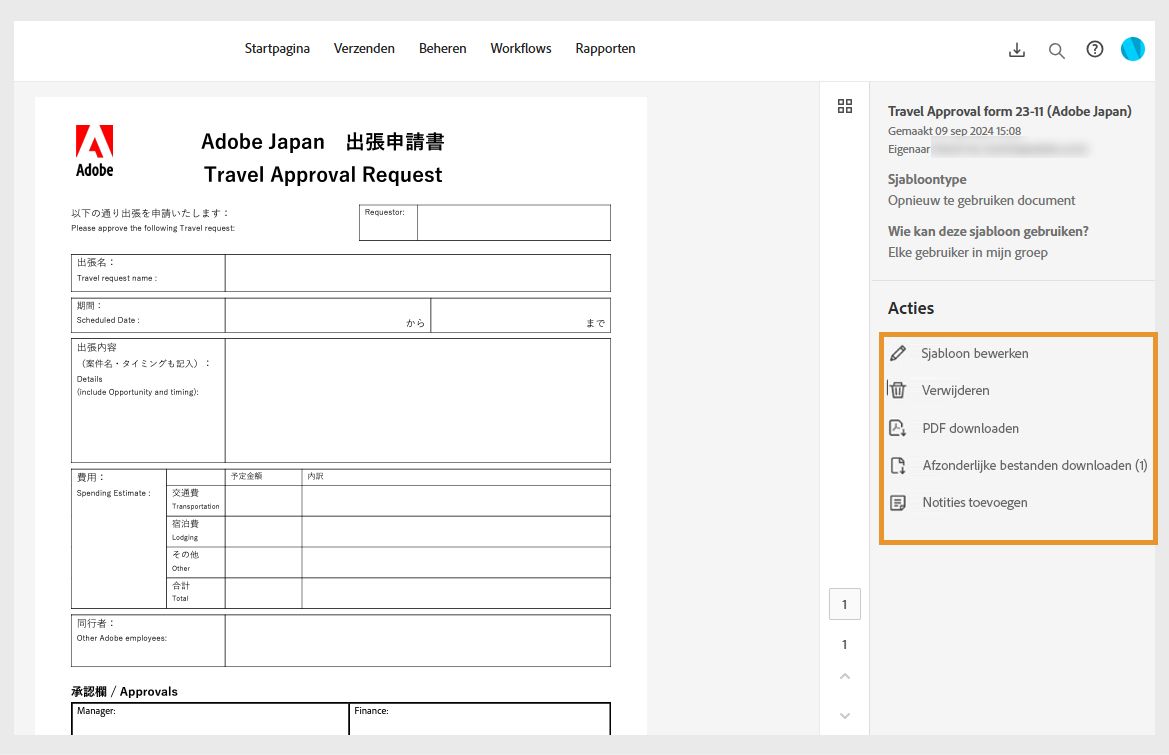Collapse upward with the previous page chevron

(844, 676)
